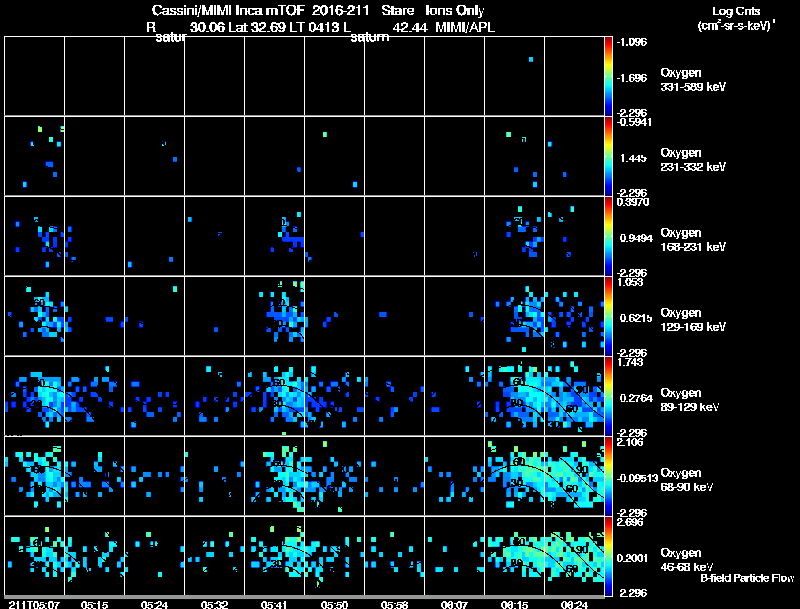Screen dimensions: 800x609
Task: Click the 06:15 panel in 68-90 keV row
Action: point(514,476)
